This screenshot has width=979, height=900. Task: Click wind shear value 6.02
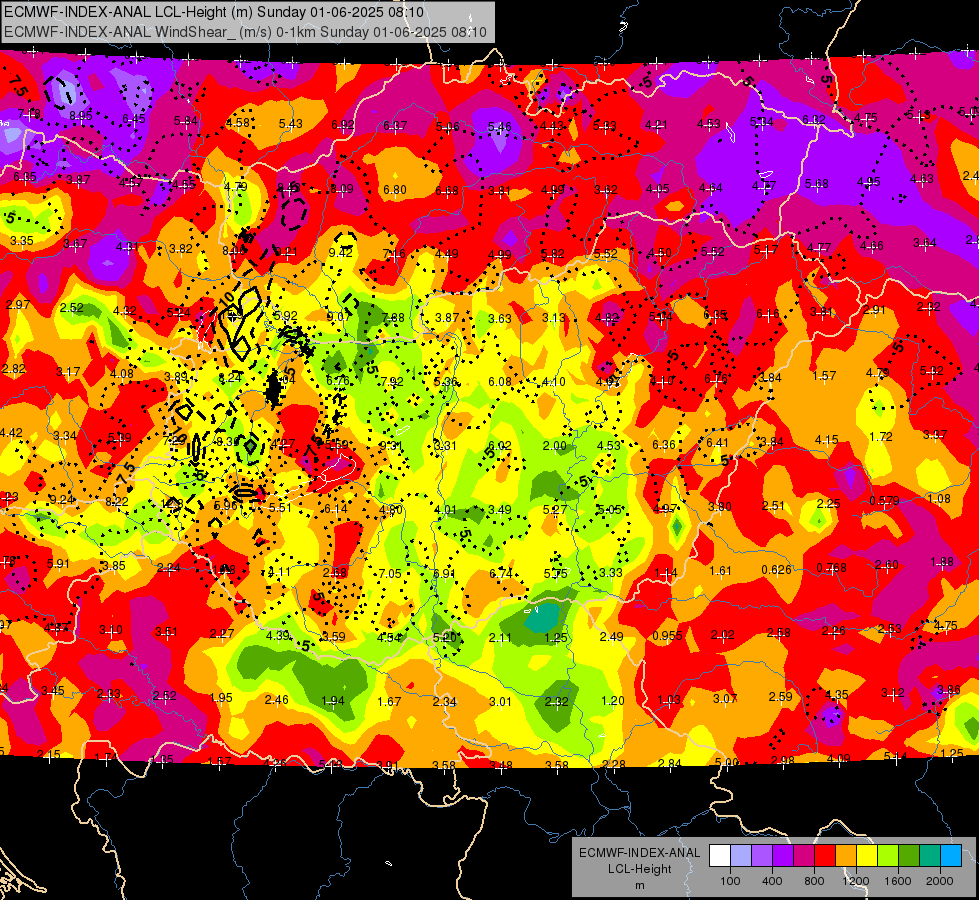(500, 445)
